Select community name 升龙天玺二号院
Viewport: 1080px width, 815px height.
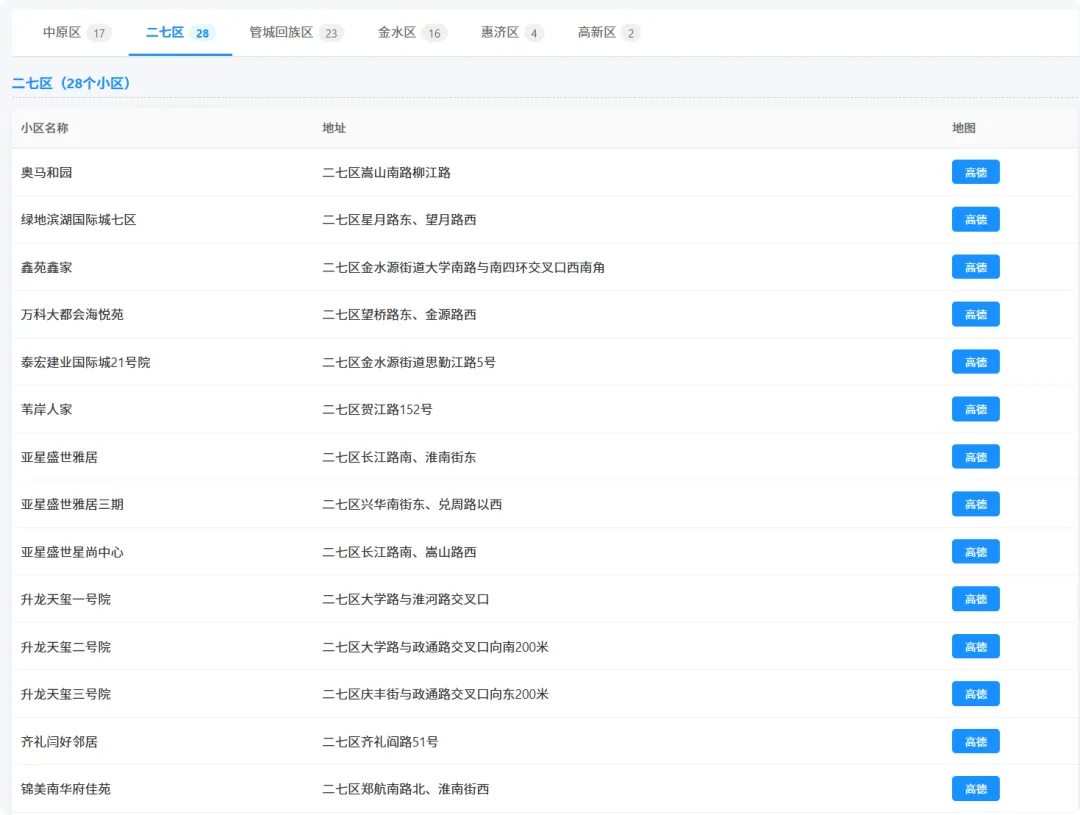[x=65, y=647]
